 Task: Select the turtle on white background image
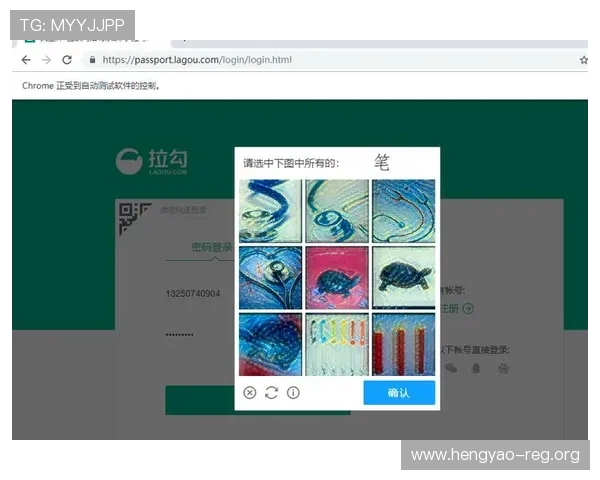[x=404, y=278]
